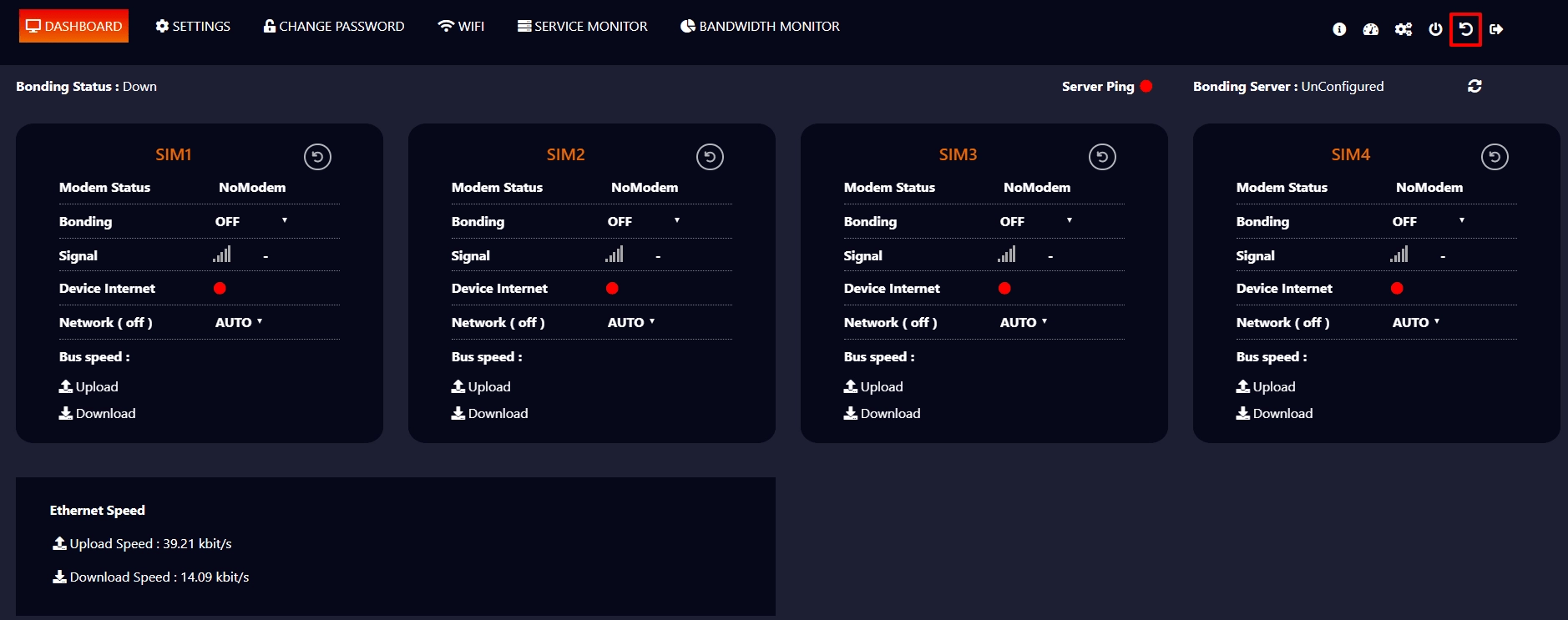
Task: Open Bandwidth Monitor page
Action: pos(760,26)
